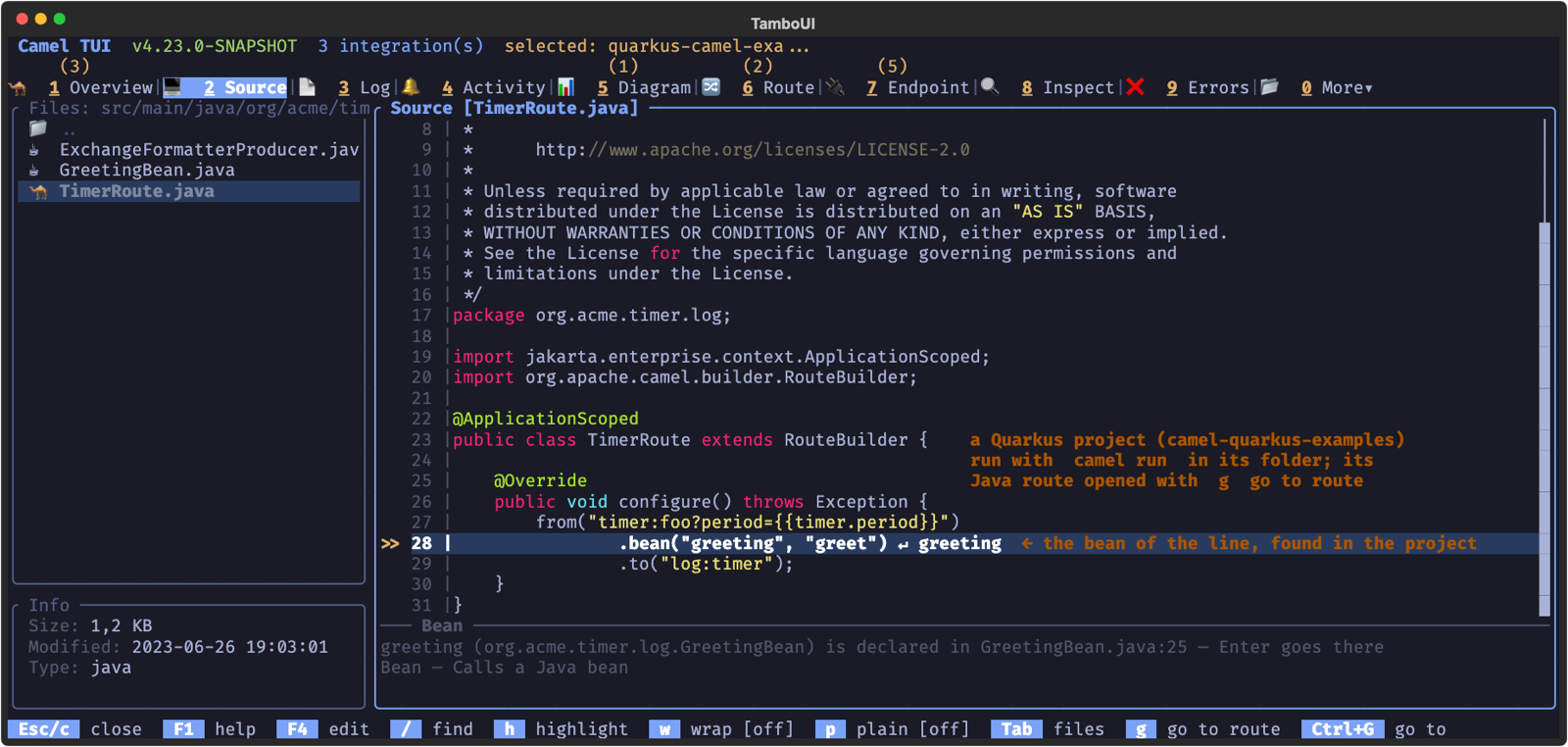Click the plug icon before Endpoint
The width and height of the screenshot is (1568, 747).
pos(836,87)
